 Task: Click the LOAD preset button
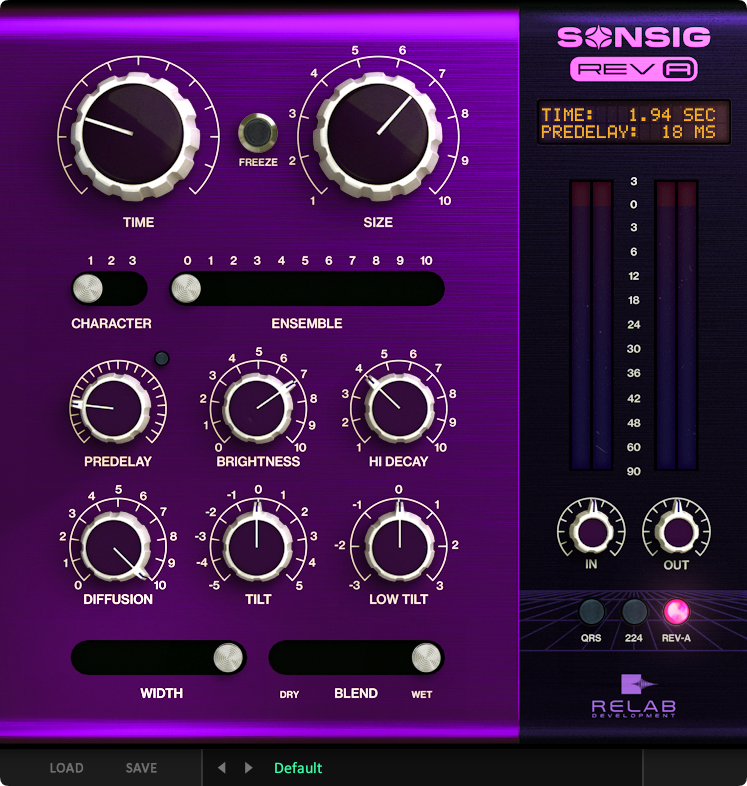coord(67,768)
